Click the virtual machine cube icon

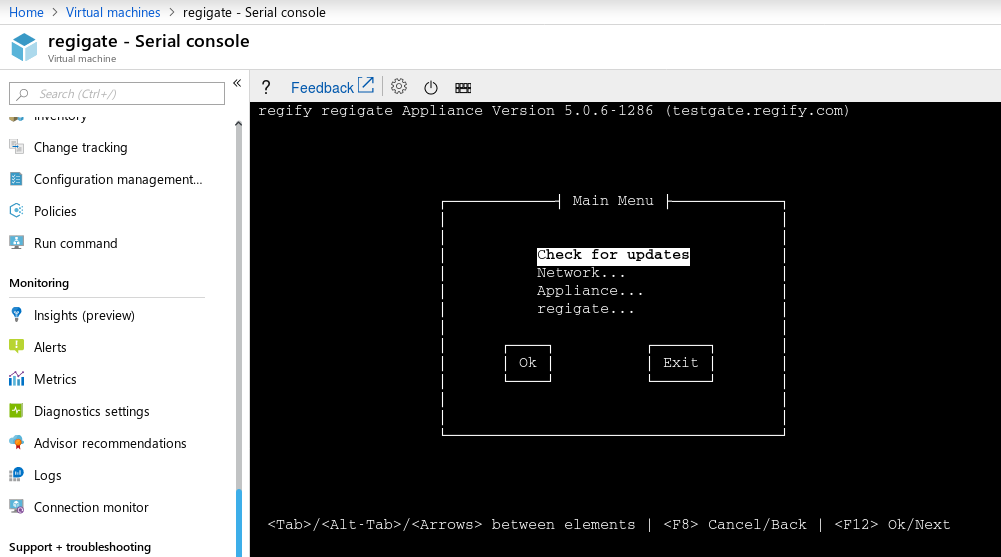pyautogui.click(x=24, y=47)
